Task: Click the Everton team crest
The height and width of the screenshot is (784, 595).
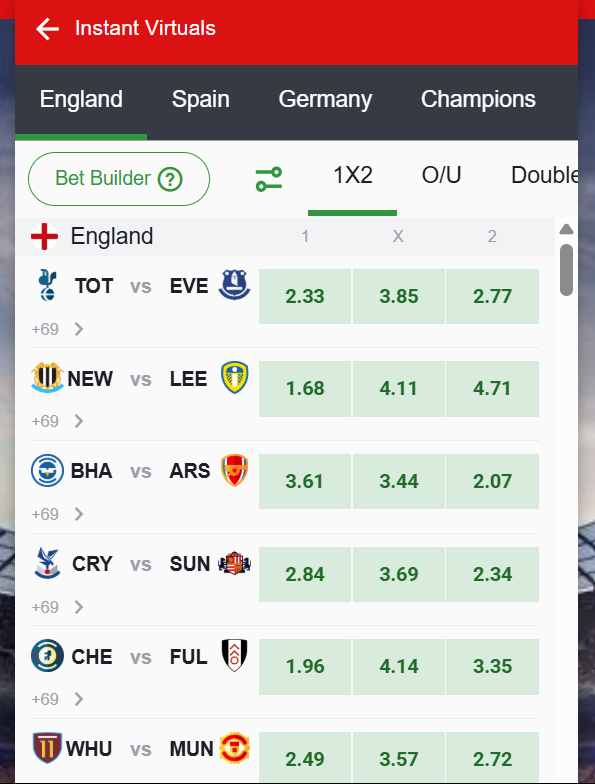Action: pos(234,285)
